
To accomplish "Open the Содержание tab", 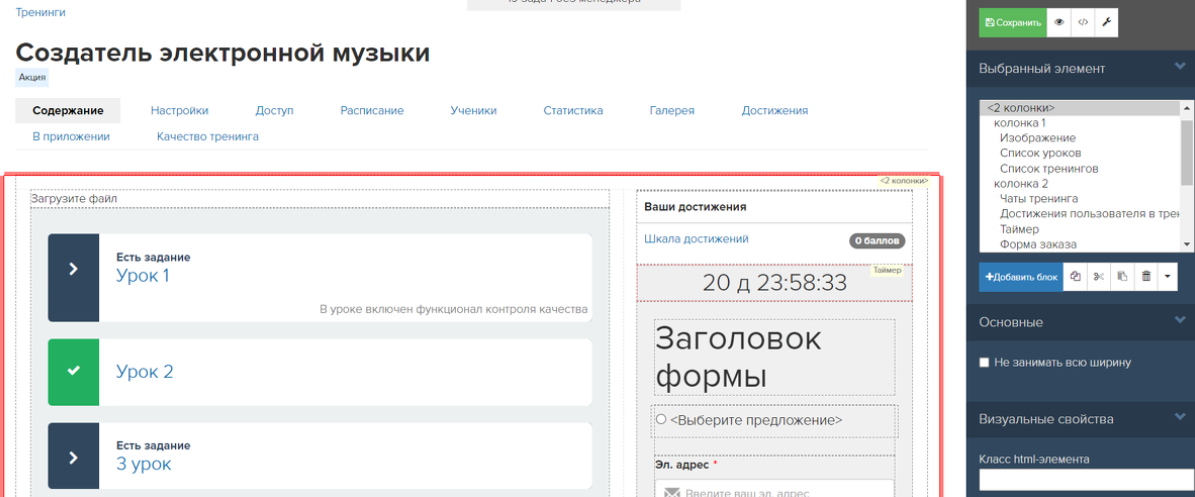I will tap(68, 111).
